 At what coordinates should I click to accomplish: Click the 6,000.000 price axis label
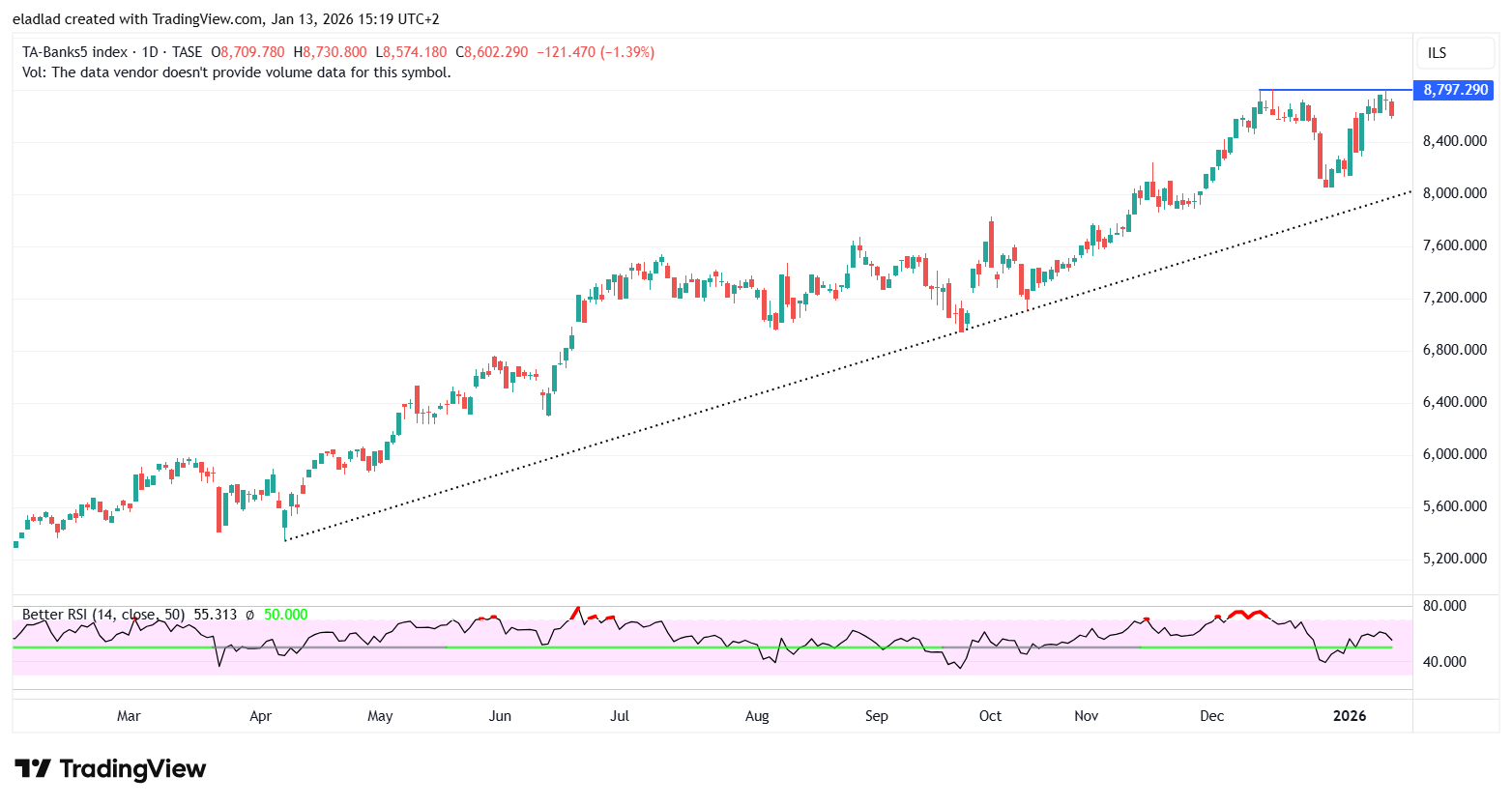click(1454, 454)
